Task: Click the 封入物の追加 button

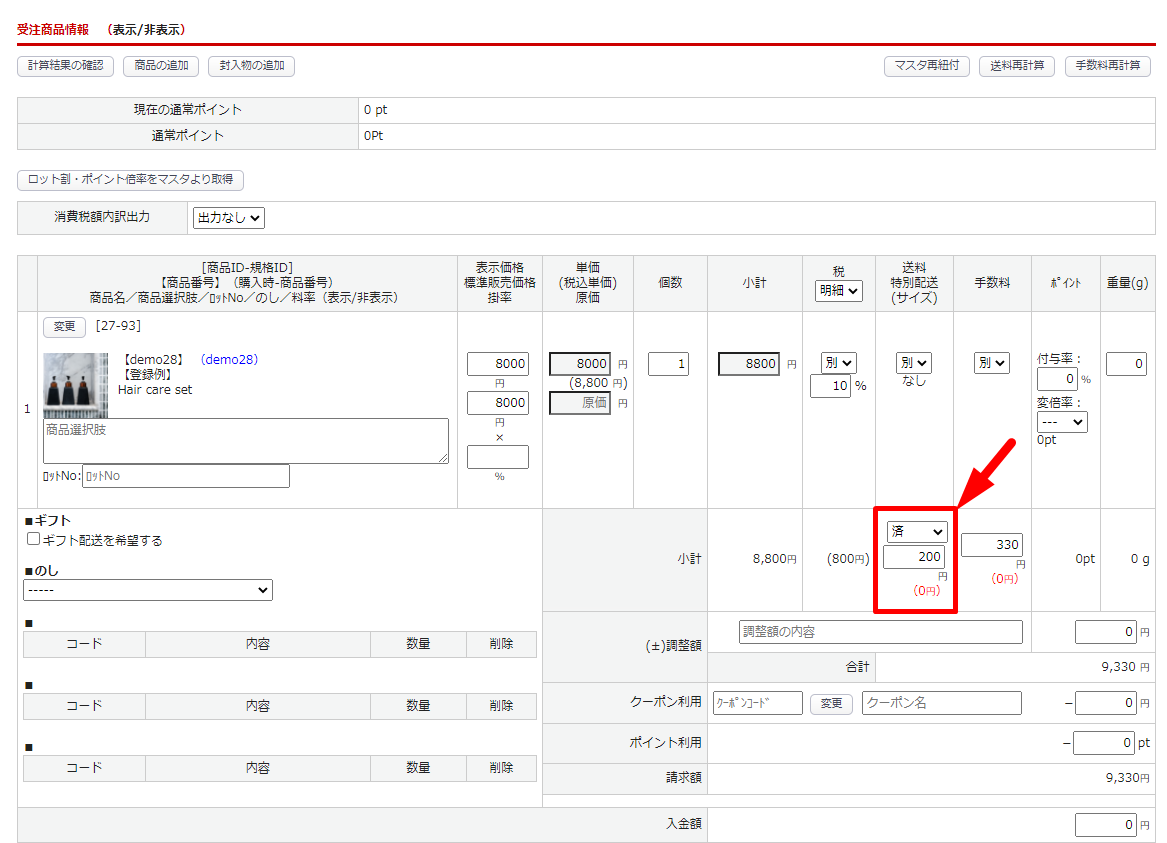Action: pyautogui.click(x=251, y=66)
